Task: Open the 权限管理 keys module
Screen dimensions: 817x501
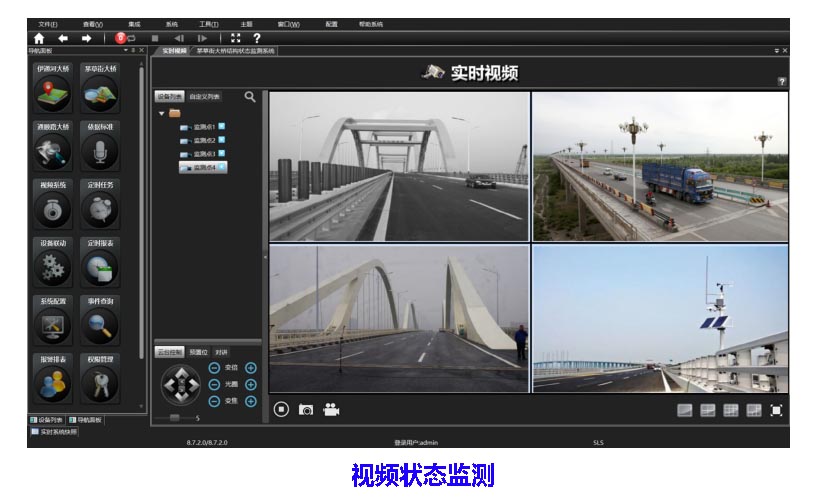Action: pos(100,381)
